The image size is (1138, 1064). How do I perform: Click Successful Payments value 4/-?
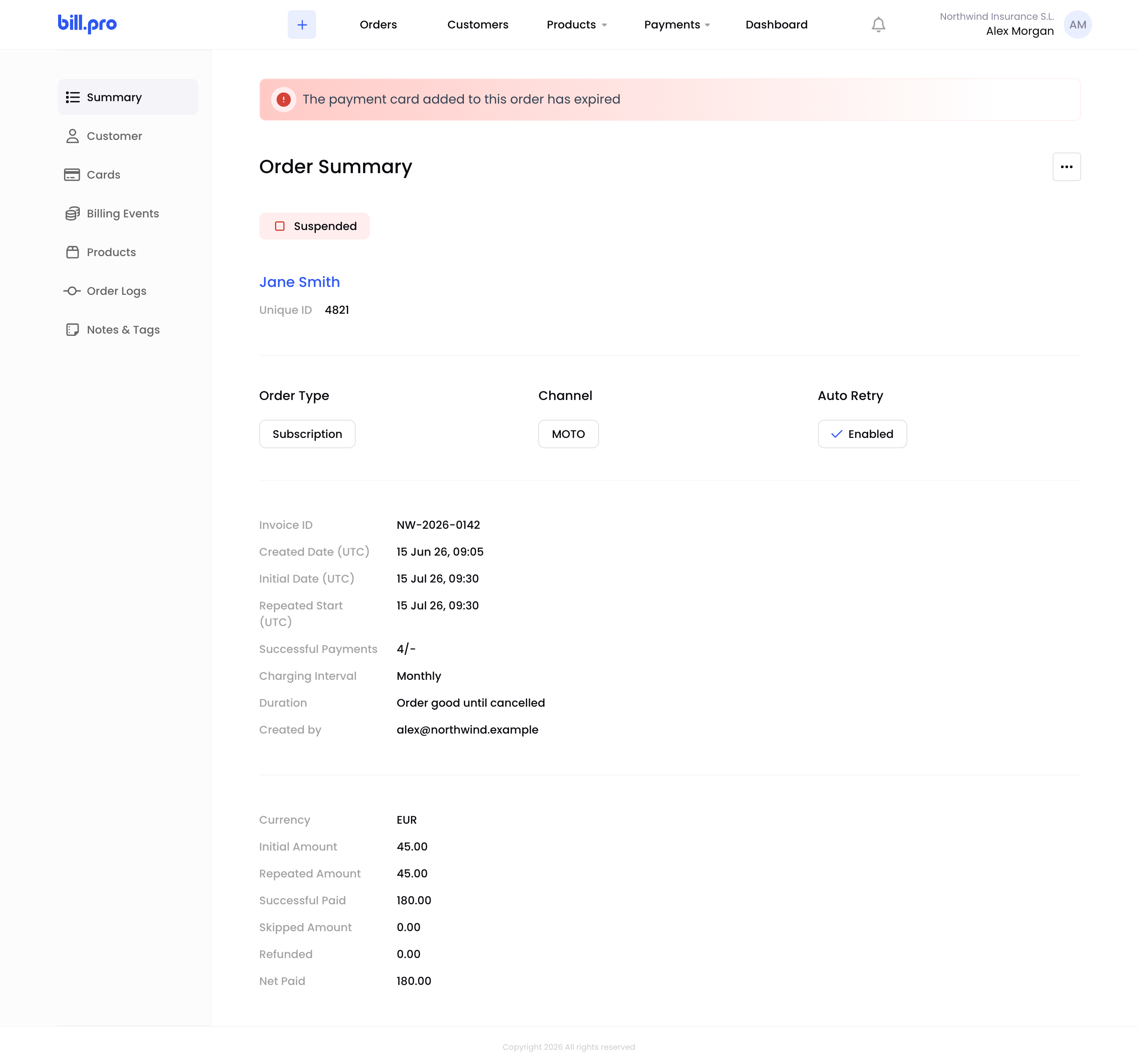[406, 649]
